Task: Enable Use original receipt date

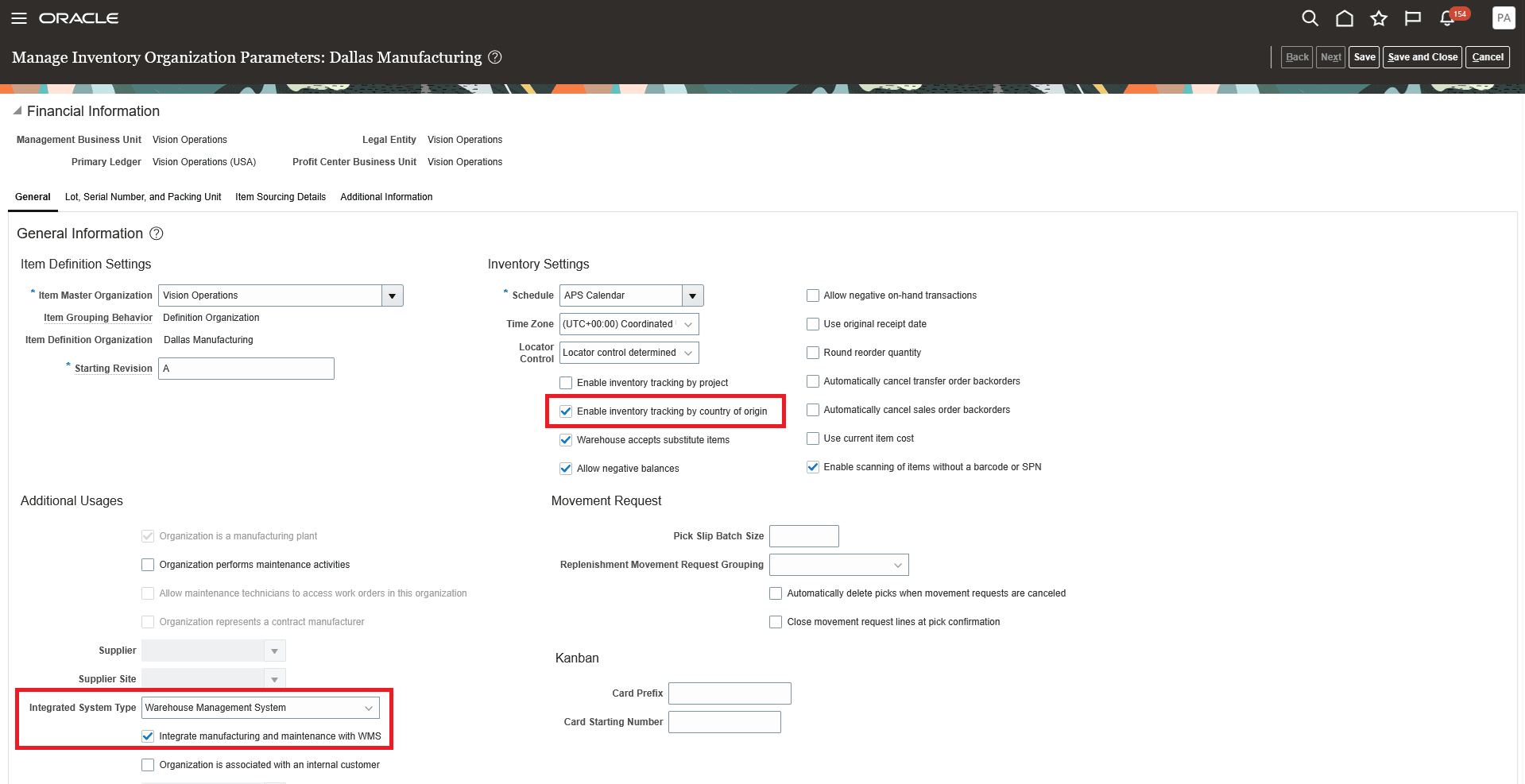Action: (x=813, y=324)
